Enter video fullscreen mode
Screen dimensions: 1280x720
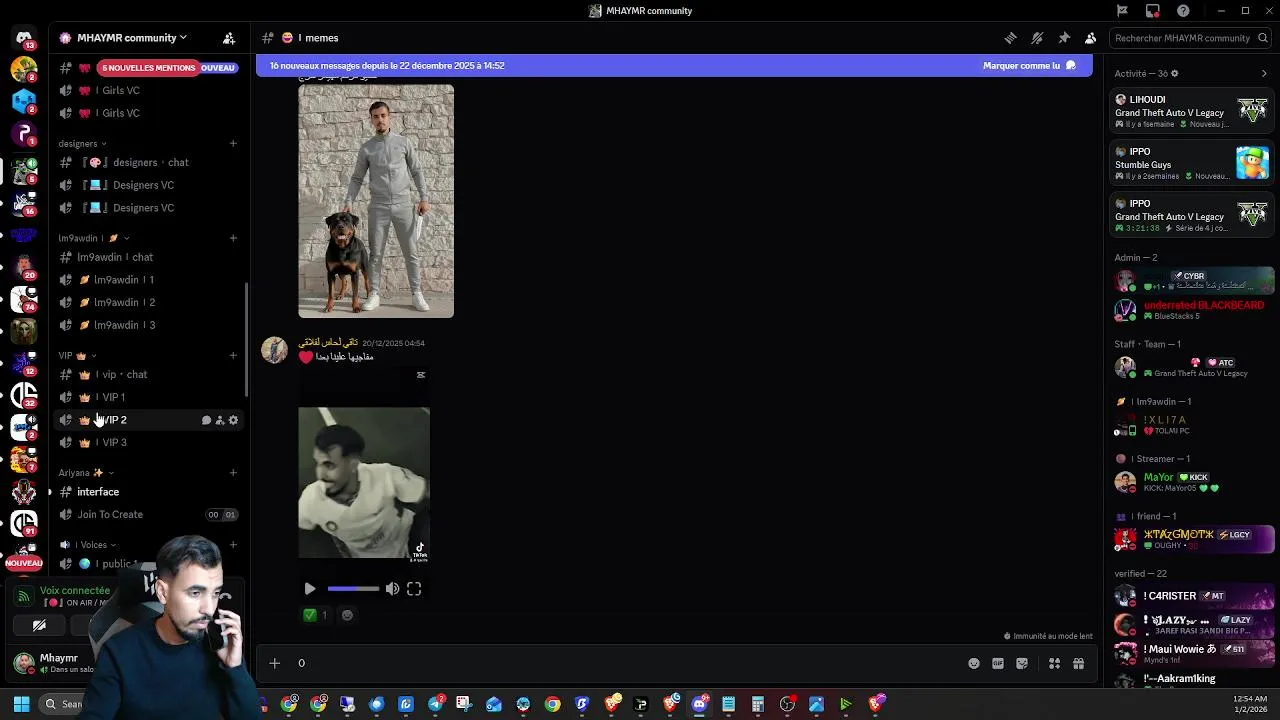414,589
